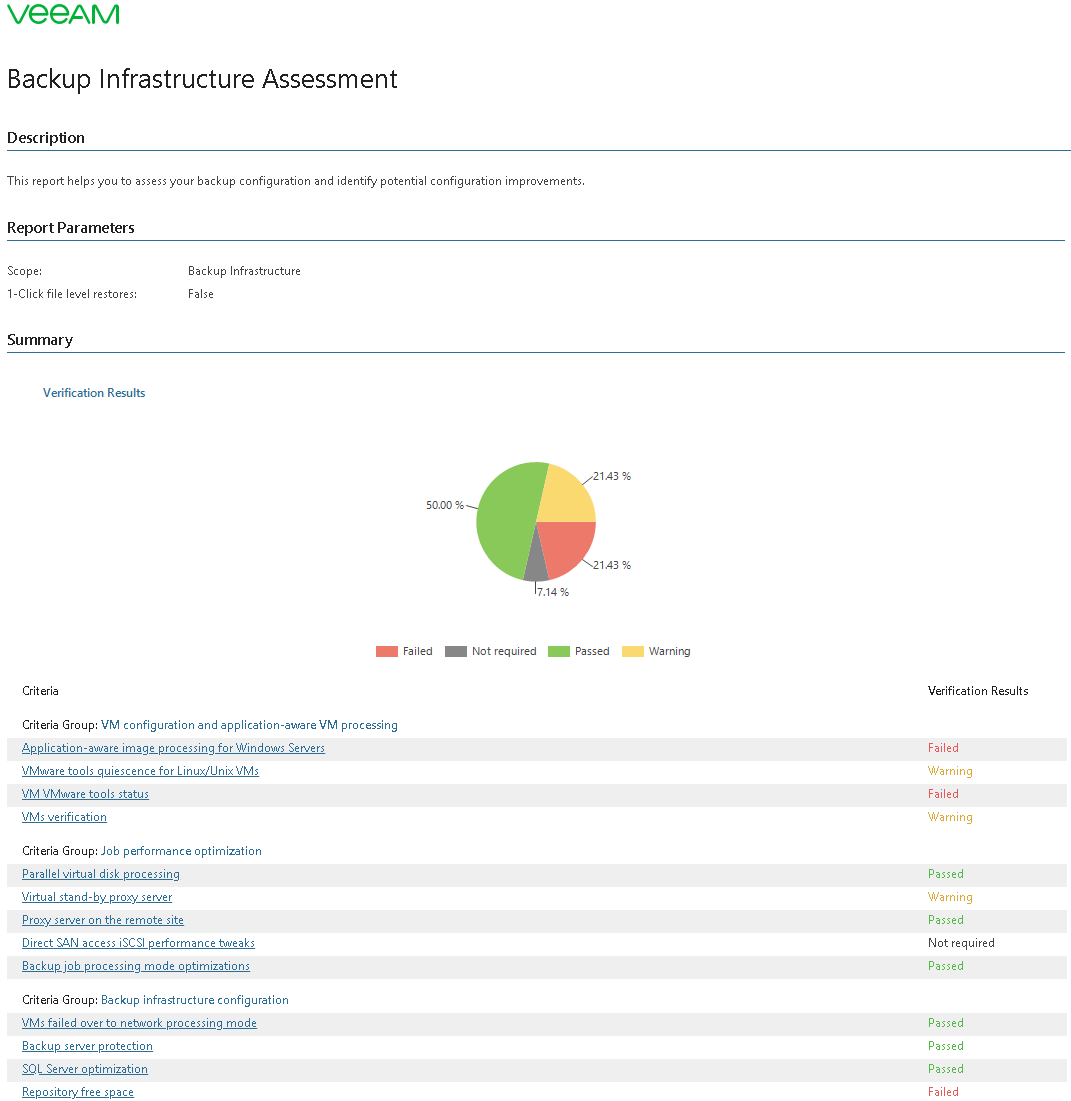Click the yellow Warning pie slice

coord(565,495)
